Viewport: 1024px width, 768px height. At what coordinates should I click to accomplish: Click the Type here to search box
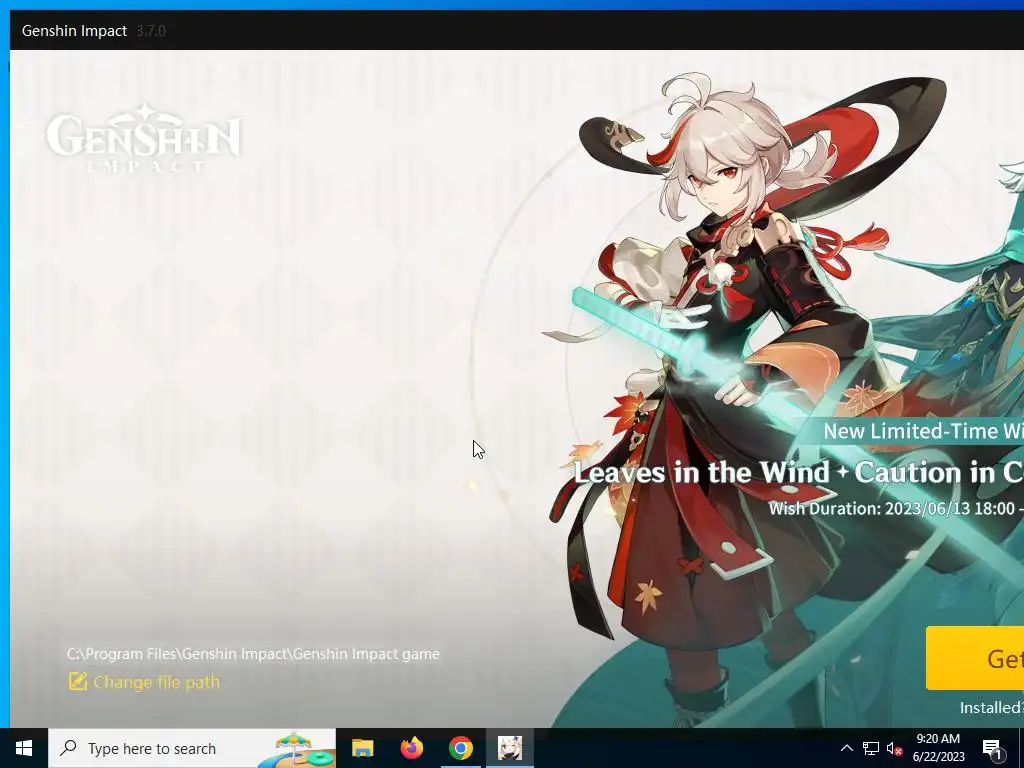point(192,748)
